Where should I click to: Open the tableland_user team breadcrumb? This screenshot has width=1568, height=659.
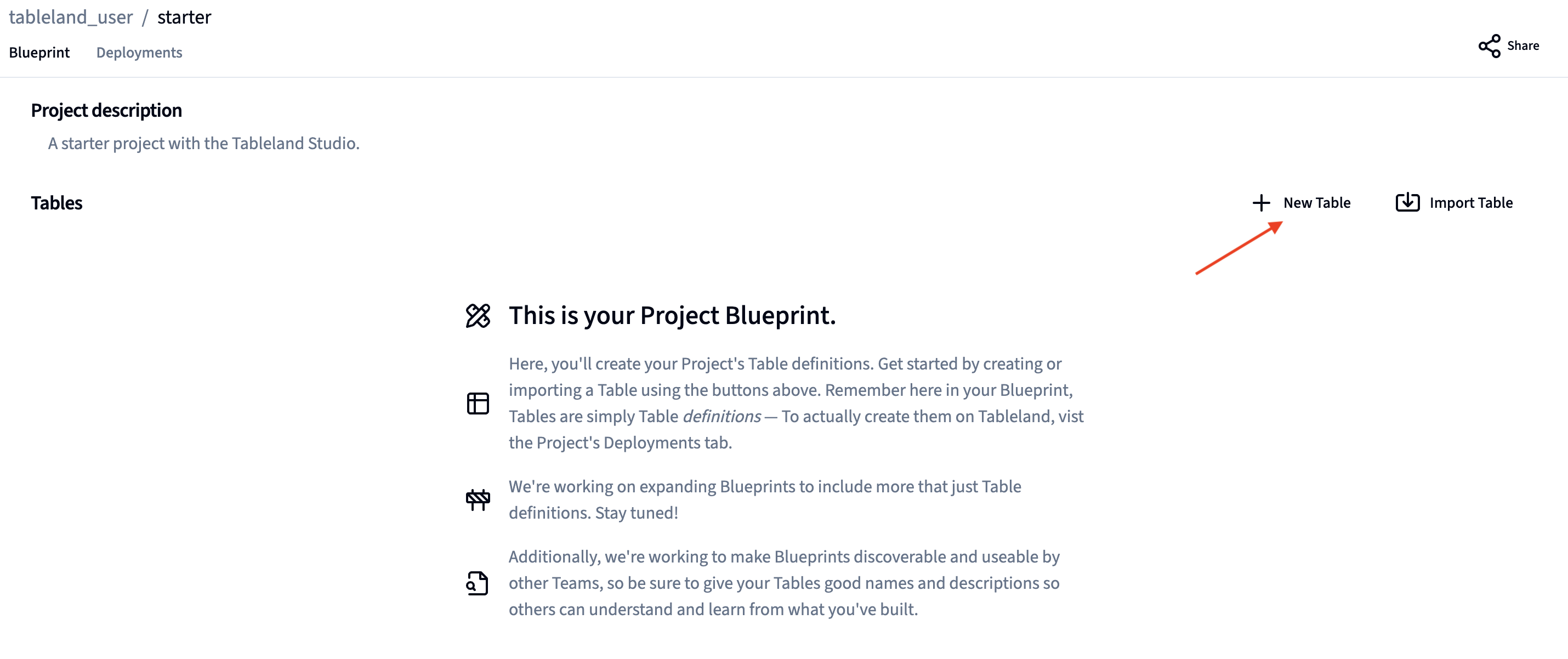pyautogui.click(x=71, y=18)
